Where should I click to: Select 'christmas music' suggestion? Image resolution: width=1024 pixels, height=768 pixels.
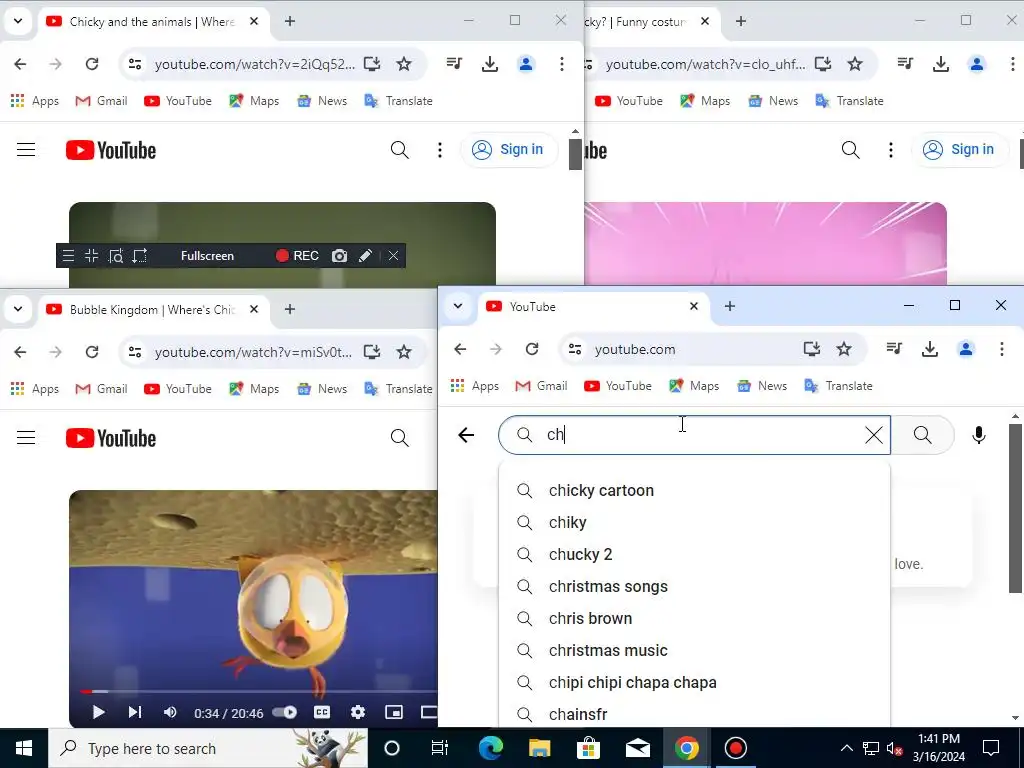click(x=694, y=650)
